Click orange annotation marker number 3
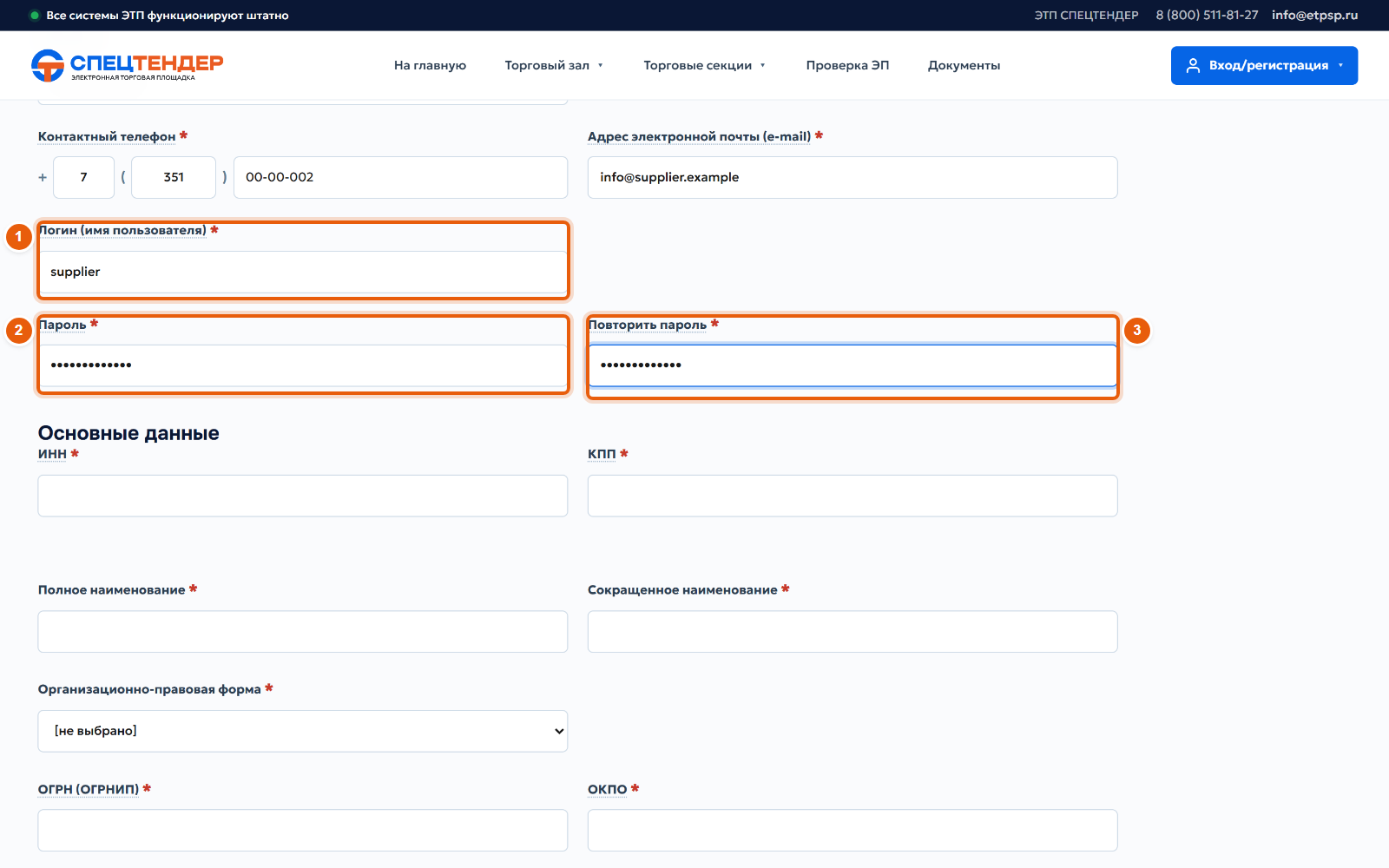The image size is (1389, 868). coord(1136,330)
